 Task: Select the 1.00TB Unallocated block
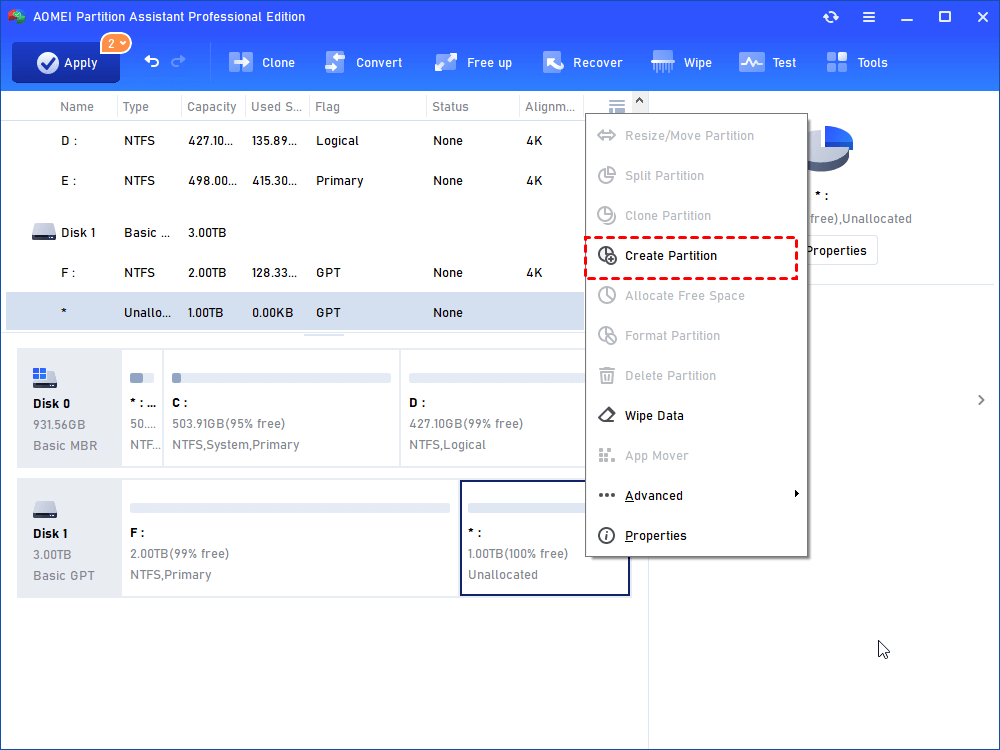point(545,538)
